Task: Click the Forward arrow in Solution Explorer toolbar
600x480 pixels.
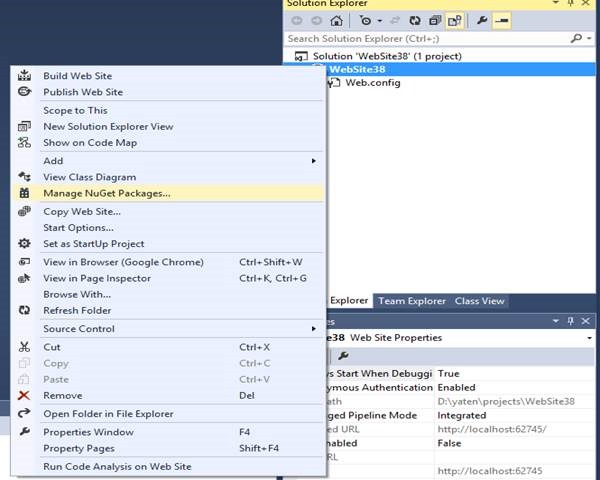Action: click(x=316, y=21)
